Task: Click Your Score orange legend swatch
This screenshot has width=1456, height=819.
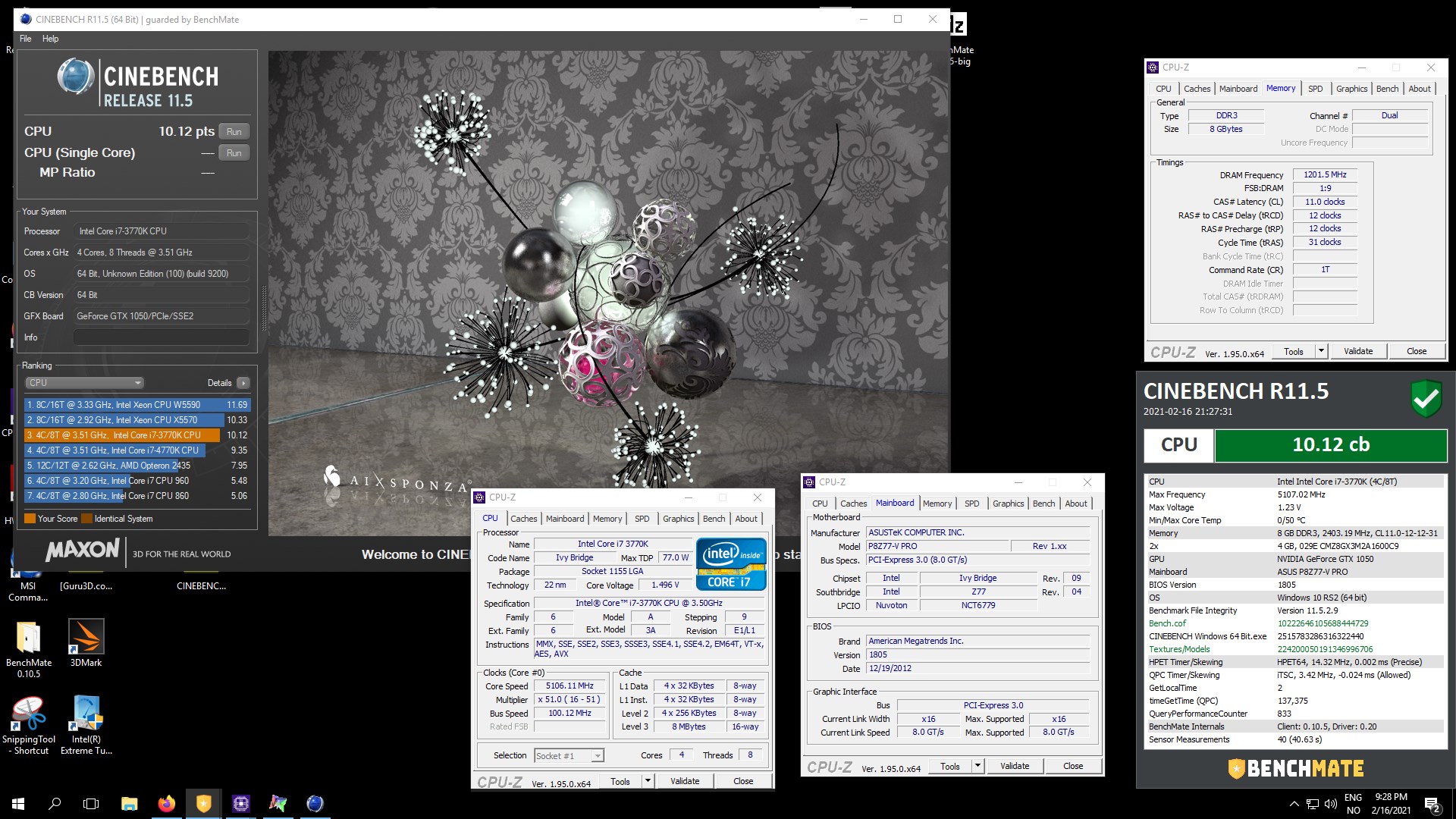Action: (x=30, y=519)
